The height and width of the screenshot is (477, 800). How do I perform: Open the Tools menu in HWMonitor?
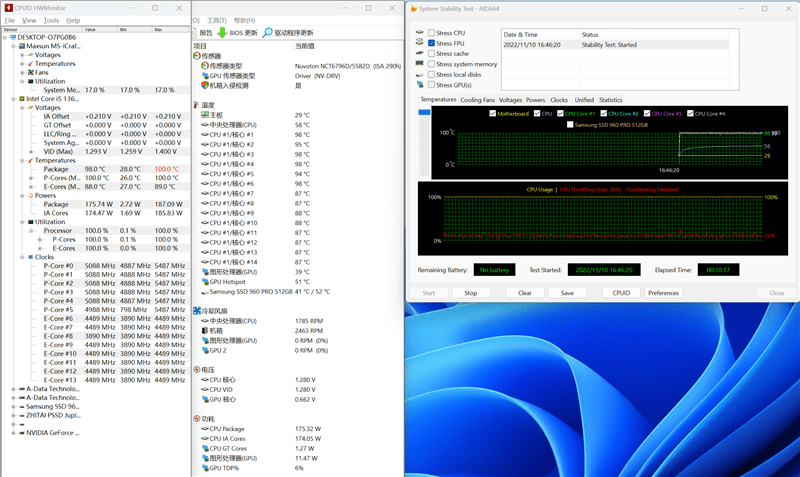(51, 20)
